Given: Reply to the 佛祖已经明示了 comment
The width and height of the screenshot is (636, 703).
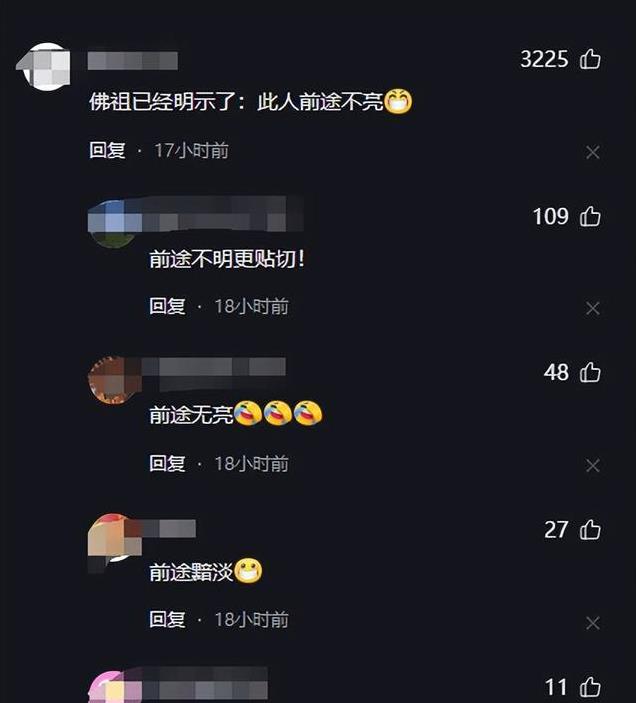Looking at the screenshot, I should pyautogui.click(x=107, y=150).
